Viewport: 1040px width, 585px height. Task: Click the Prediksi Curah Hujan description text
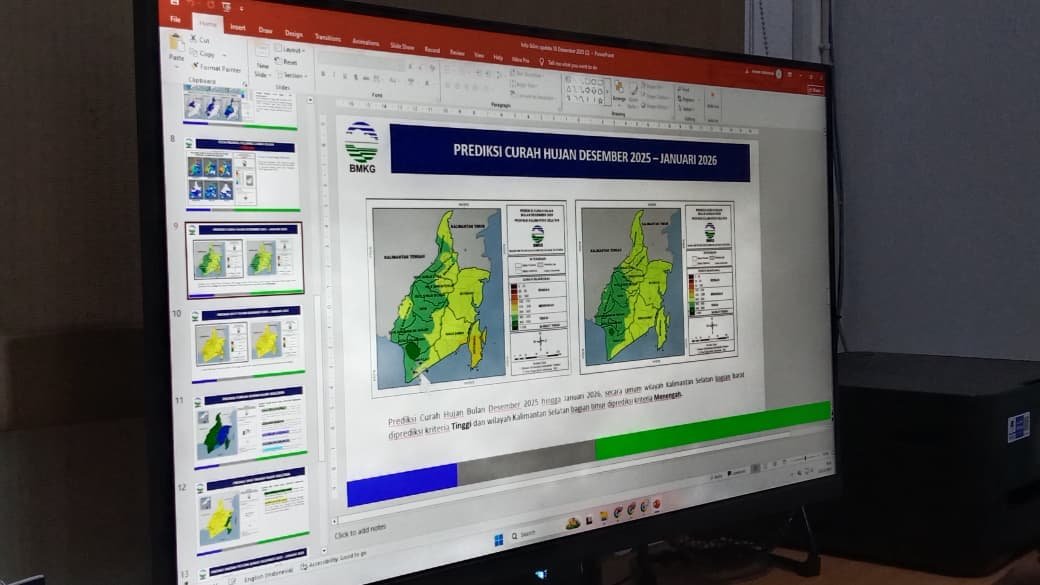click(567, 404)
